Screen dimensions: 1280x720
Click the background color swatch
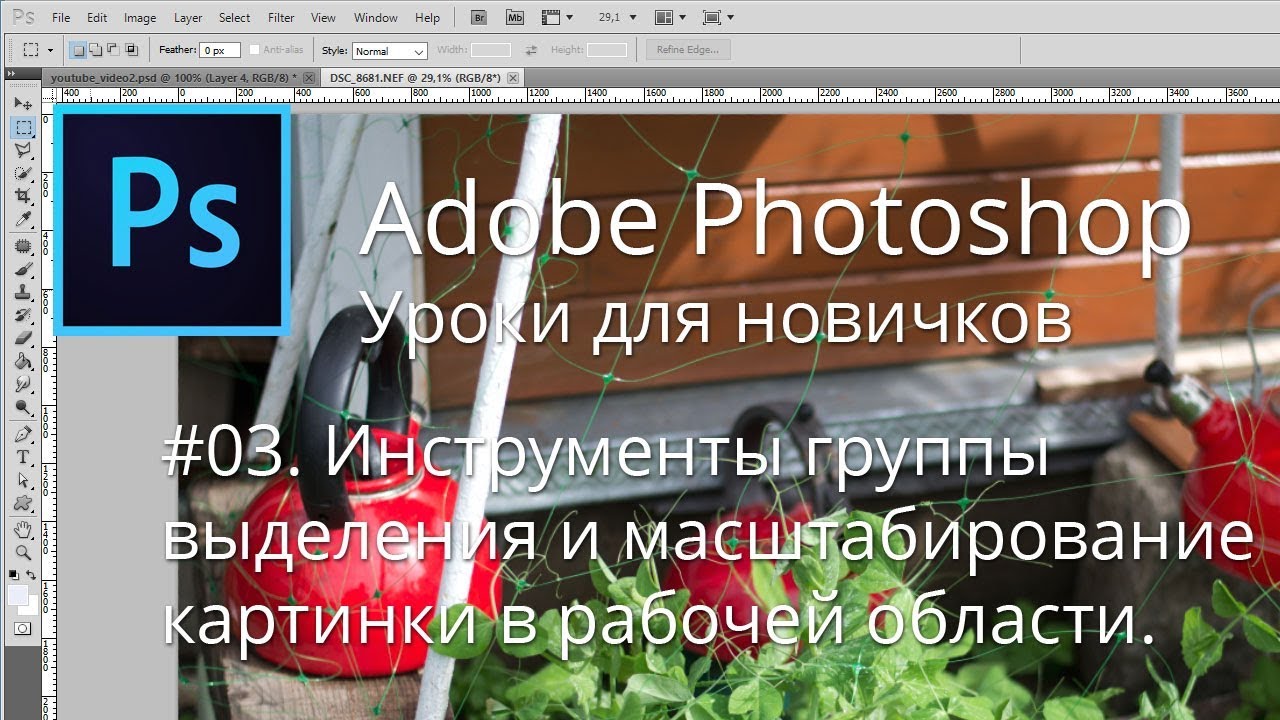coord(30,607)
